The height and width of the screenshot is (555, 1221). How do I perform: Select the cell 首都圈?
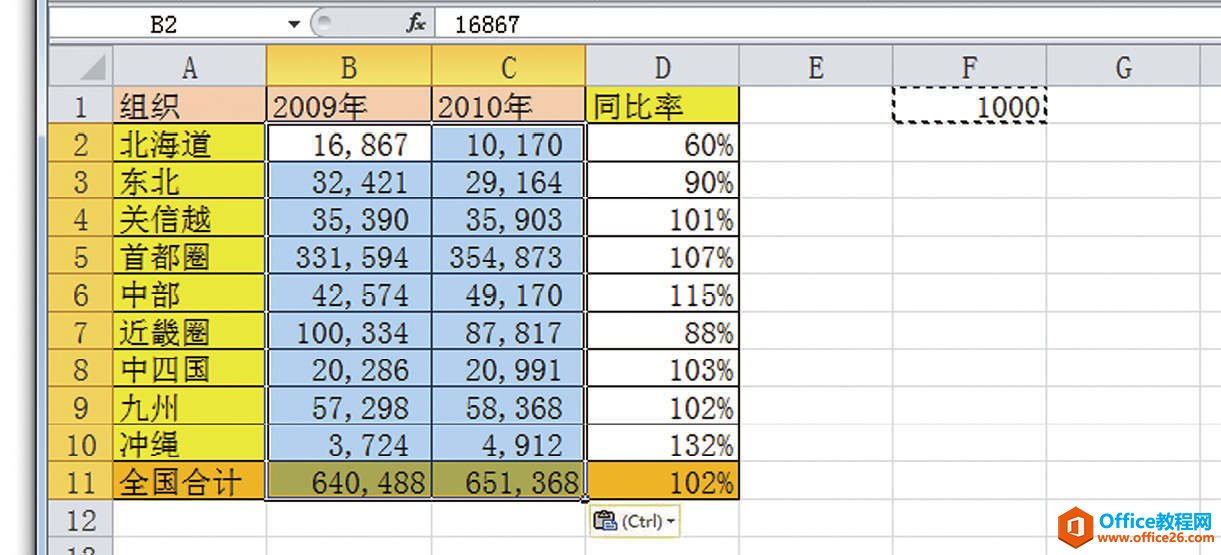(189, 257)
